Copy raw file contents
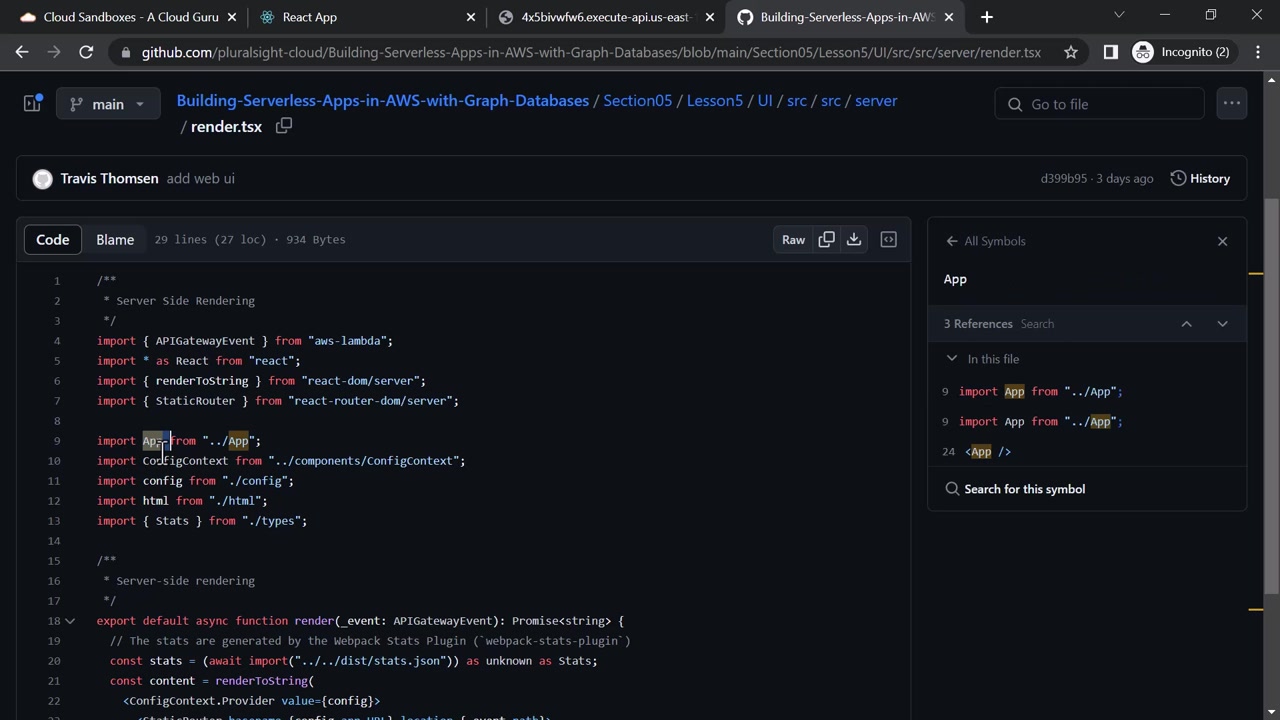Viewport: 1280px width, 720px height. (826, 239)
